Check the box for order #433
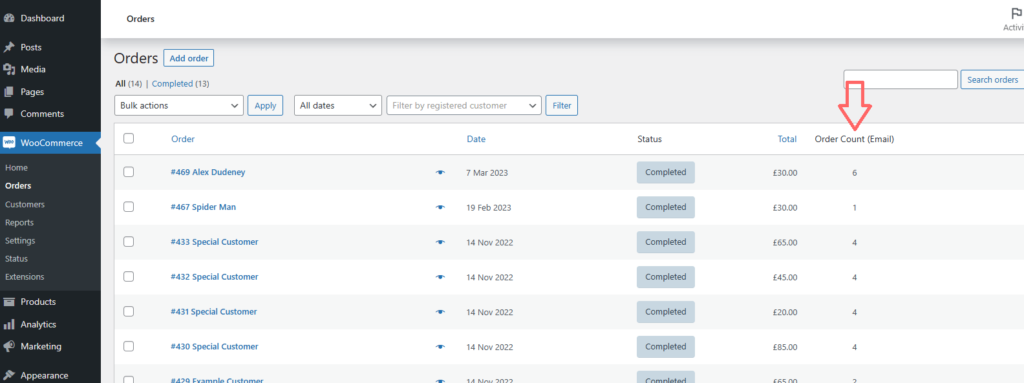 (129, 242)
